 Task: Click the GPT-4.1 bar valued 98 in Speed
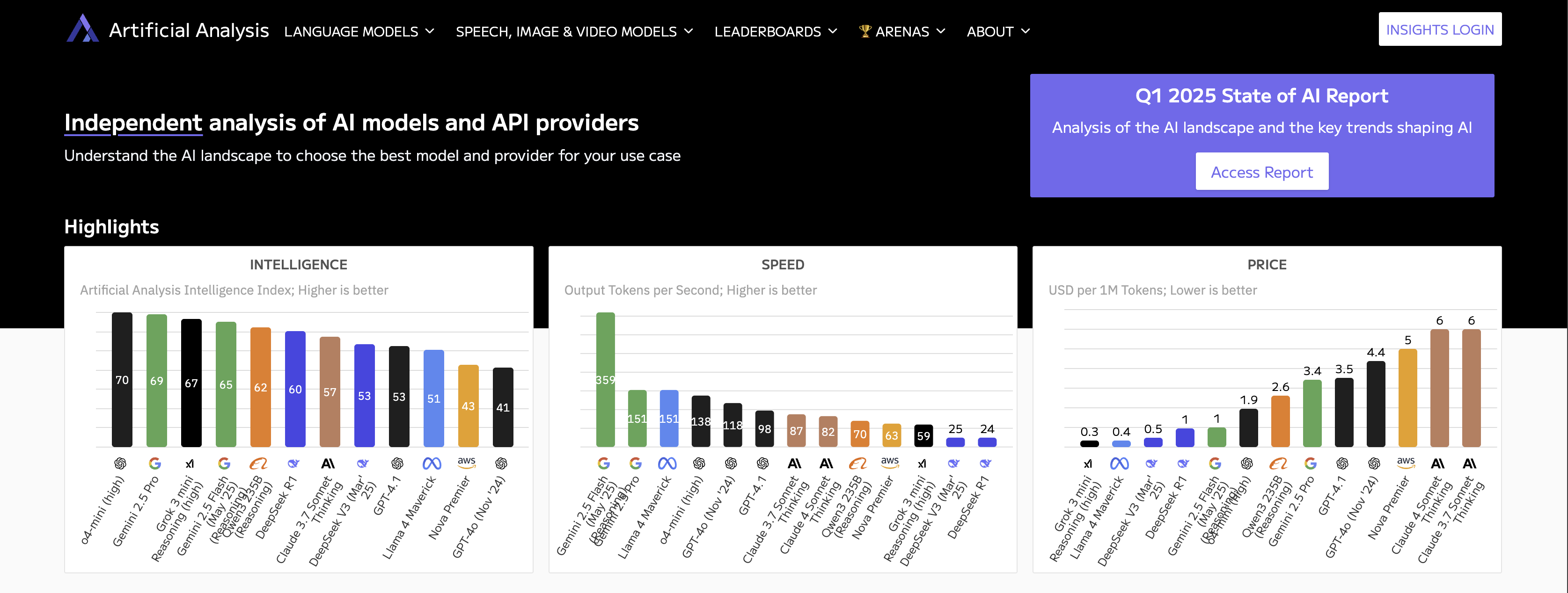point(764,429)
